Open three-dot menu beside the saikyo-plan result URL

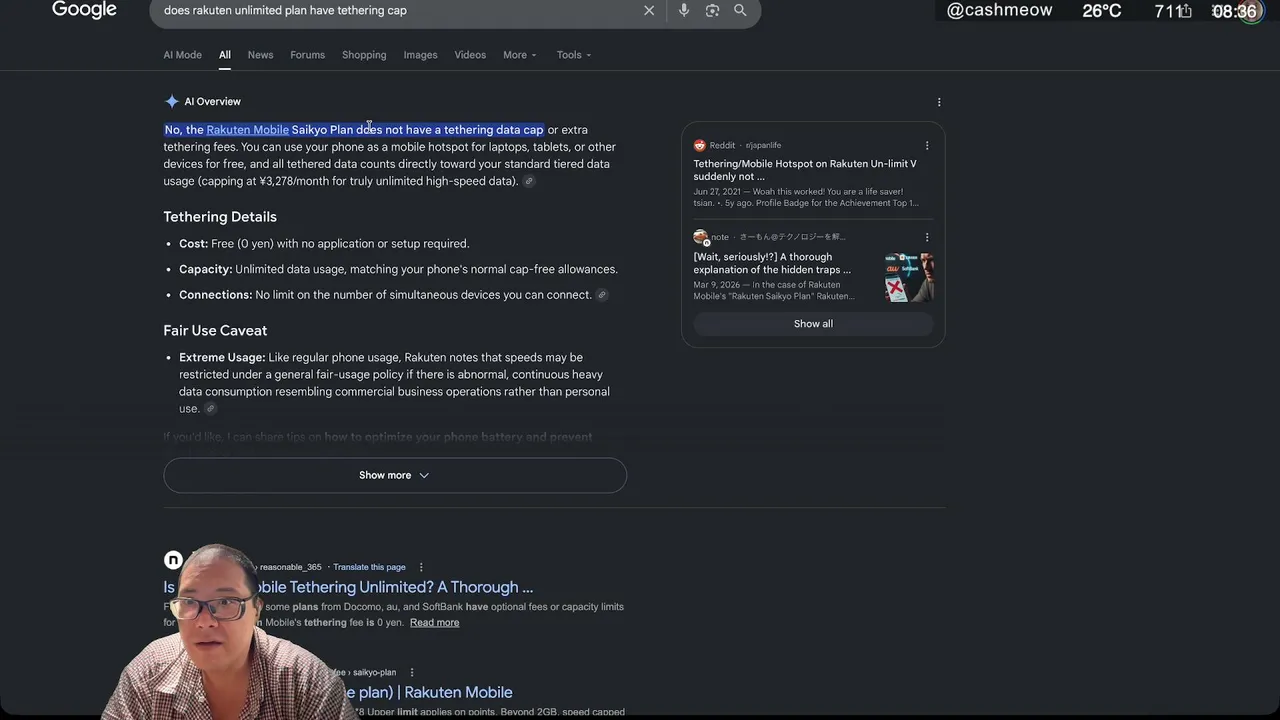pyautogui.click(x=411, y=672)
